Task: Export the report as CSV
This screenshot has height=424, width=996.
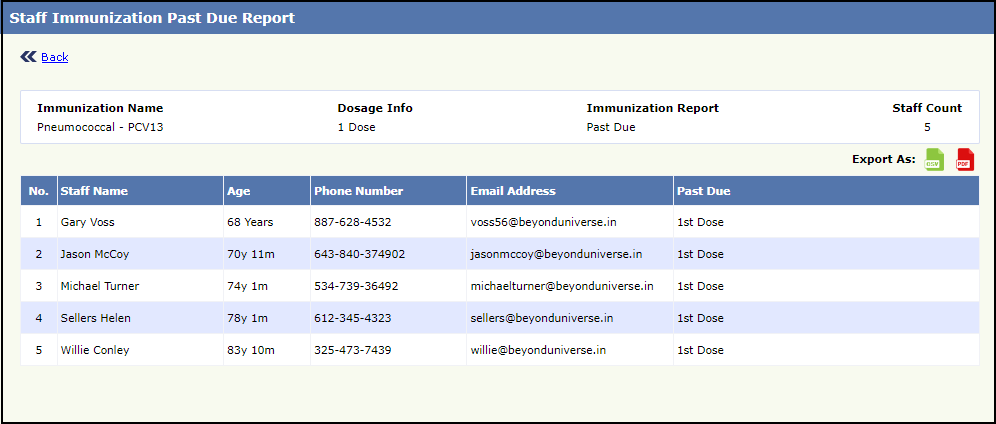Action: click(934, 159)
